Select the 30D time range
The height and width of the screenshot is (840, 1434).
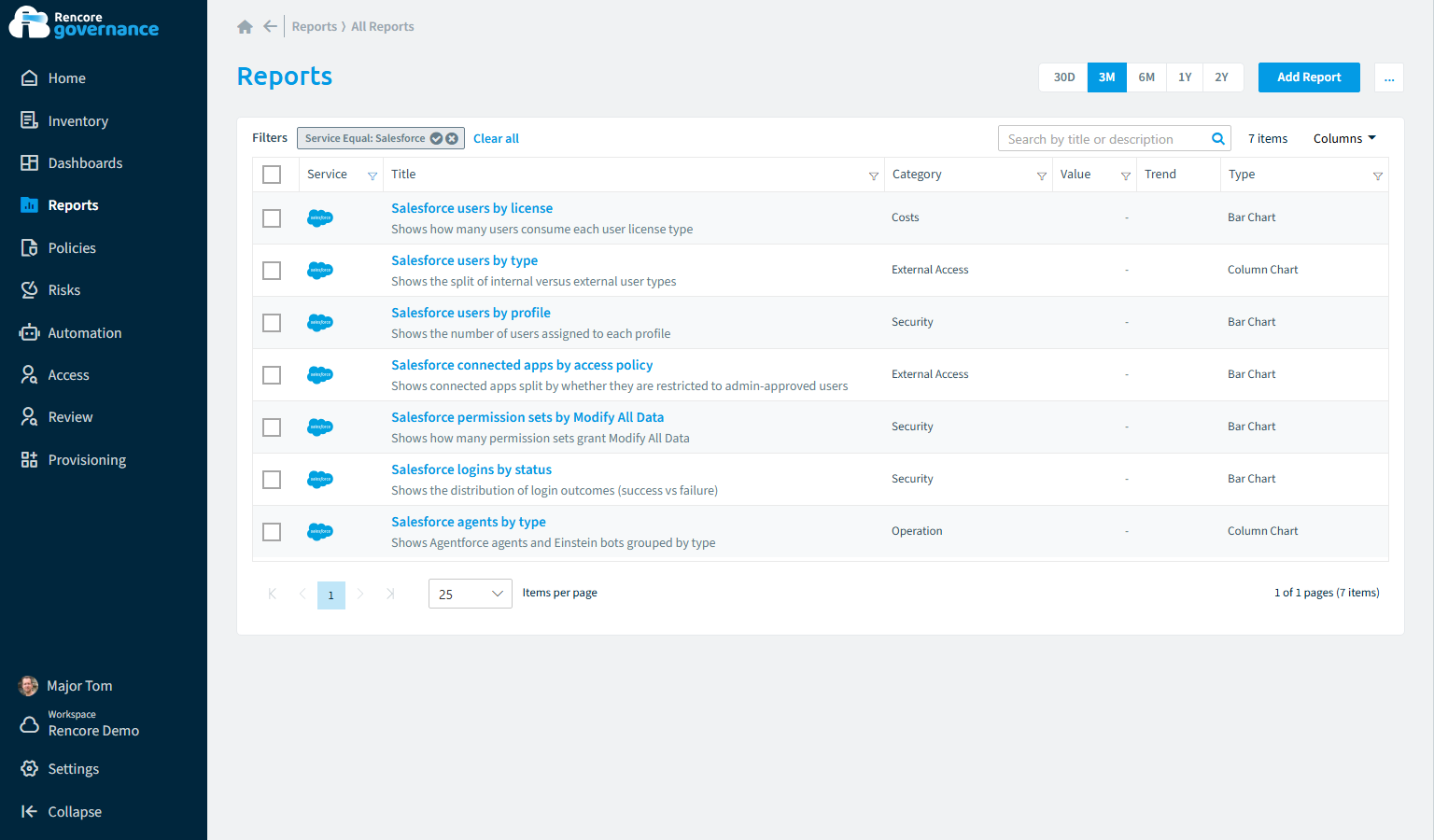point(1064,77)
